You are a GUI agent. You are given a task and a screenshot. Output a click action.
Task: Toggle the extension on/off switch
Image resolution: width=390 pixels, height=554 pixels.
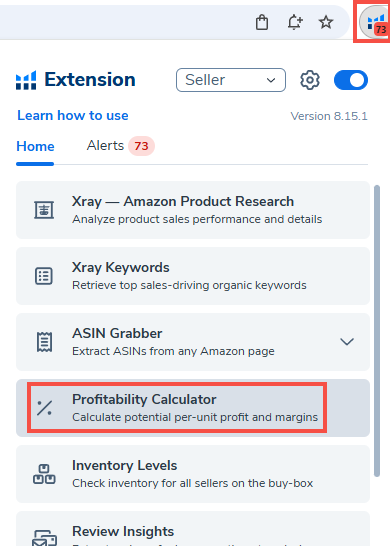coord(351,80)
